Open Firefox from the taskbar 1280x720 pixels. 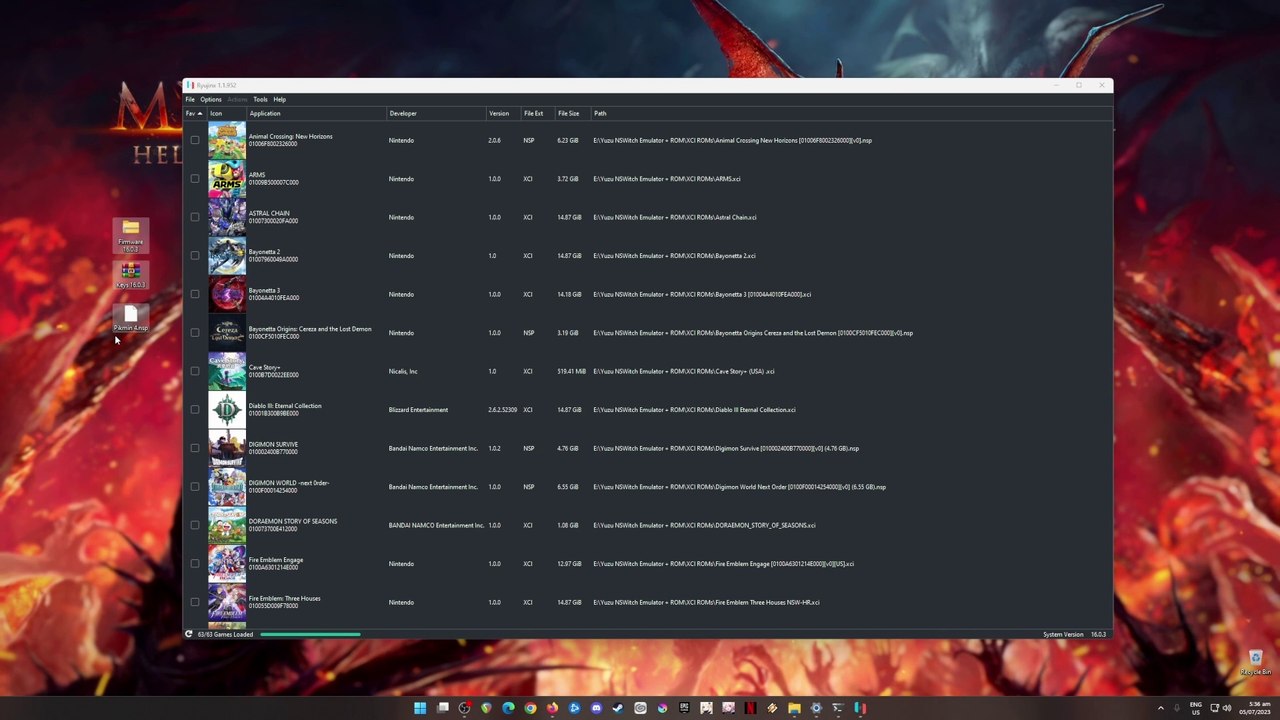552,708
